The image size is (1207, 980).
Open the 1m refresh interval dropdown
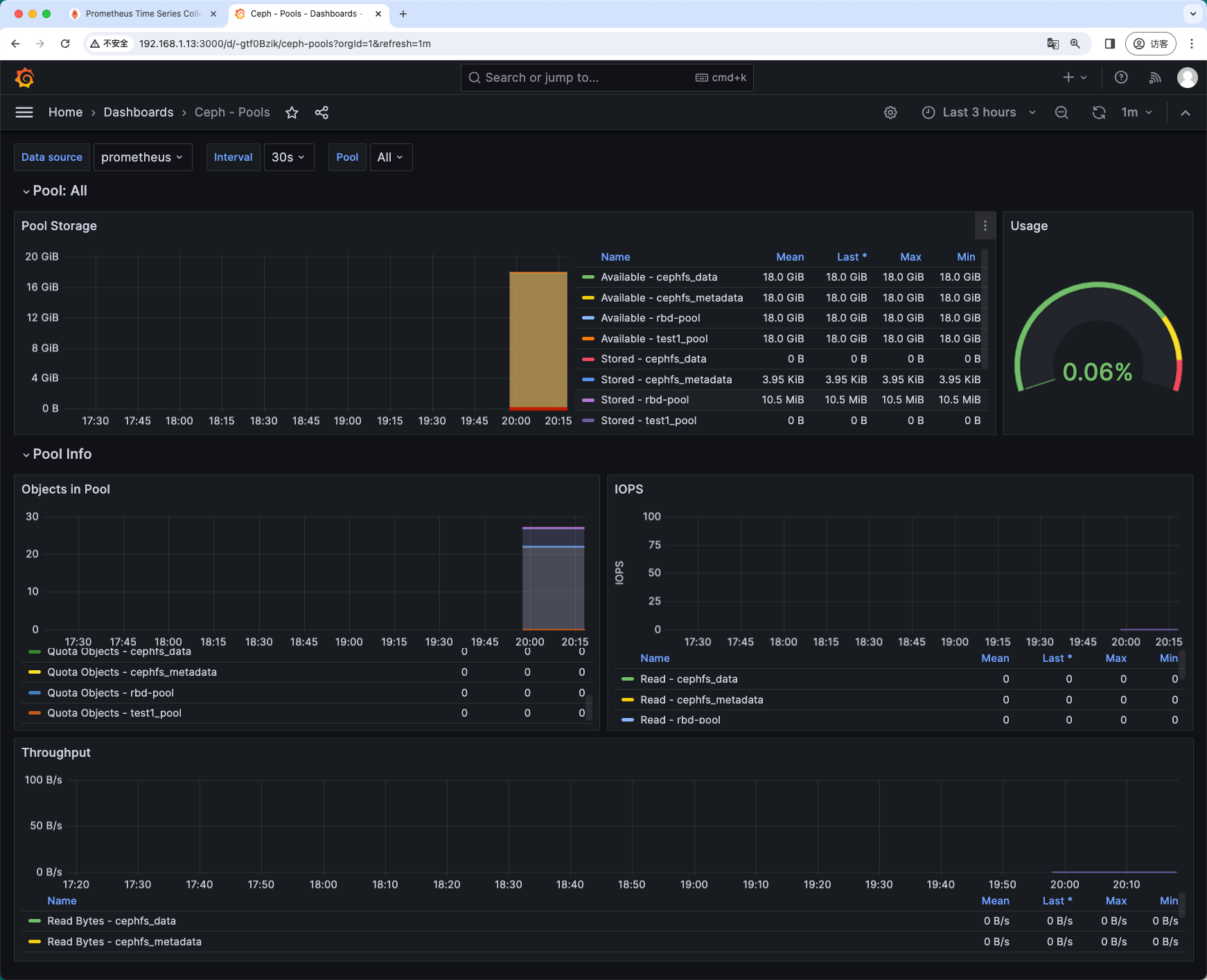coord(1137,112)
